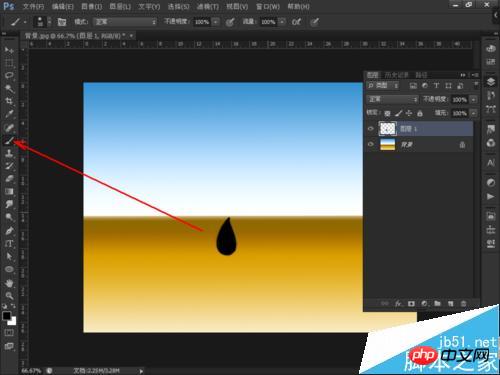
Task: Open the 编辑(E) menu
Action: 63,6
